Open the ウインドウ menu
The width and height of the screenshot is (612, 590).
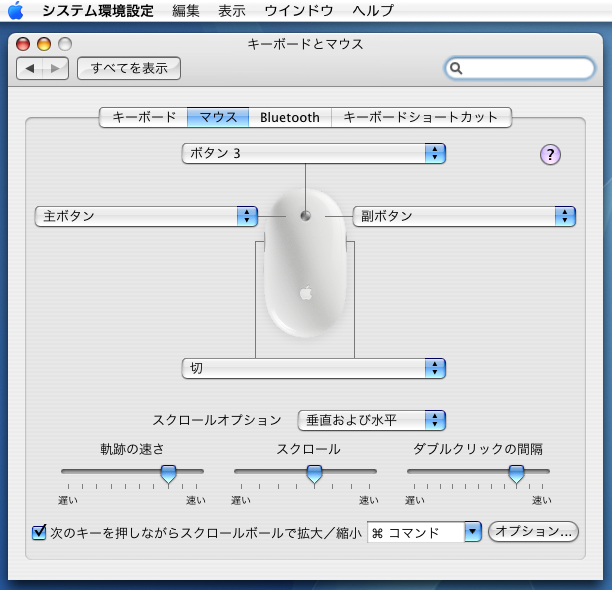coord(299,11)
